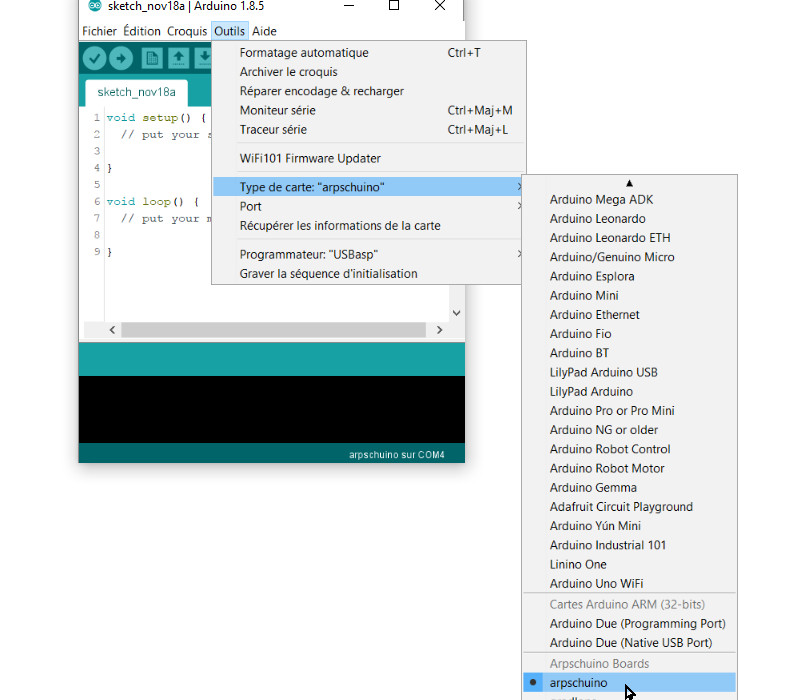Click the Save sketch (down arrow) icon
Viewport: 800px width, 700px height.
click(x=204, y=58)
